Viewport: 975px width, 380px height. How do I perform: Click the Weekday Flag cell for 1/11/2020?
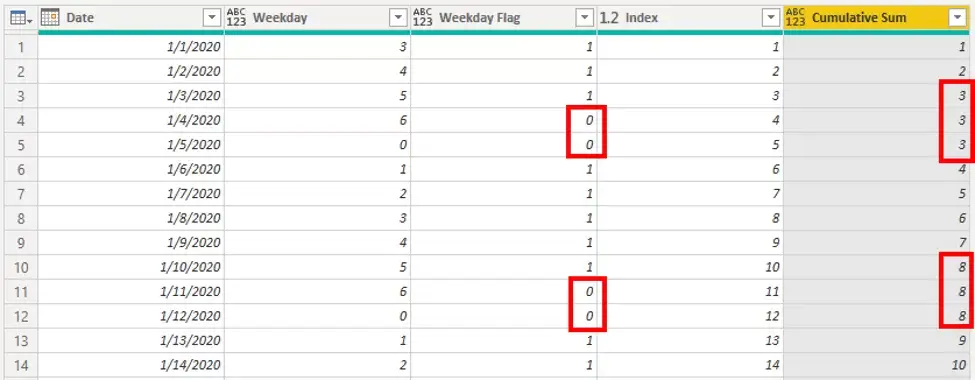click(x=504, y=291)
